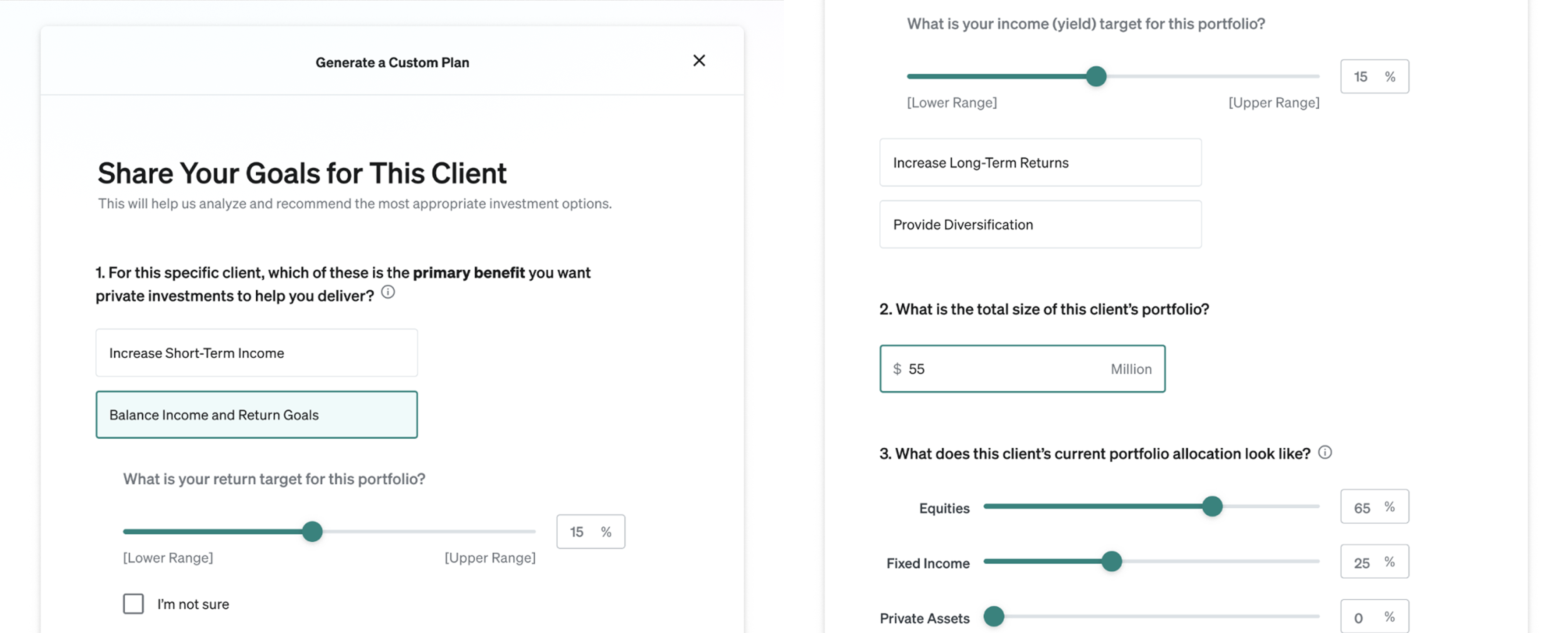Image resolution: width=1568 pixels, height=633 pixels.
Task: Click Lower Range label under income slider
Action: point(952,102)
